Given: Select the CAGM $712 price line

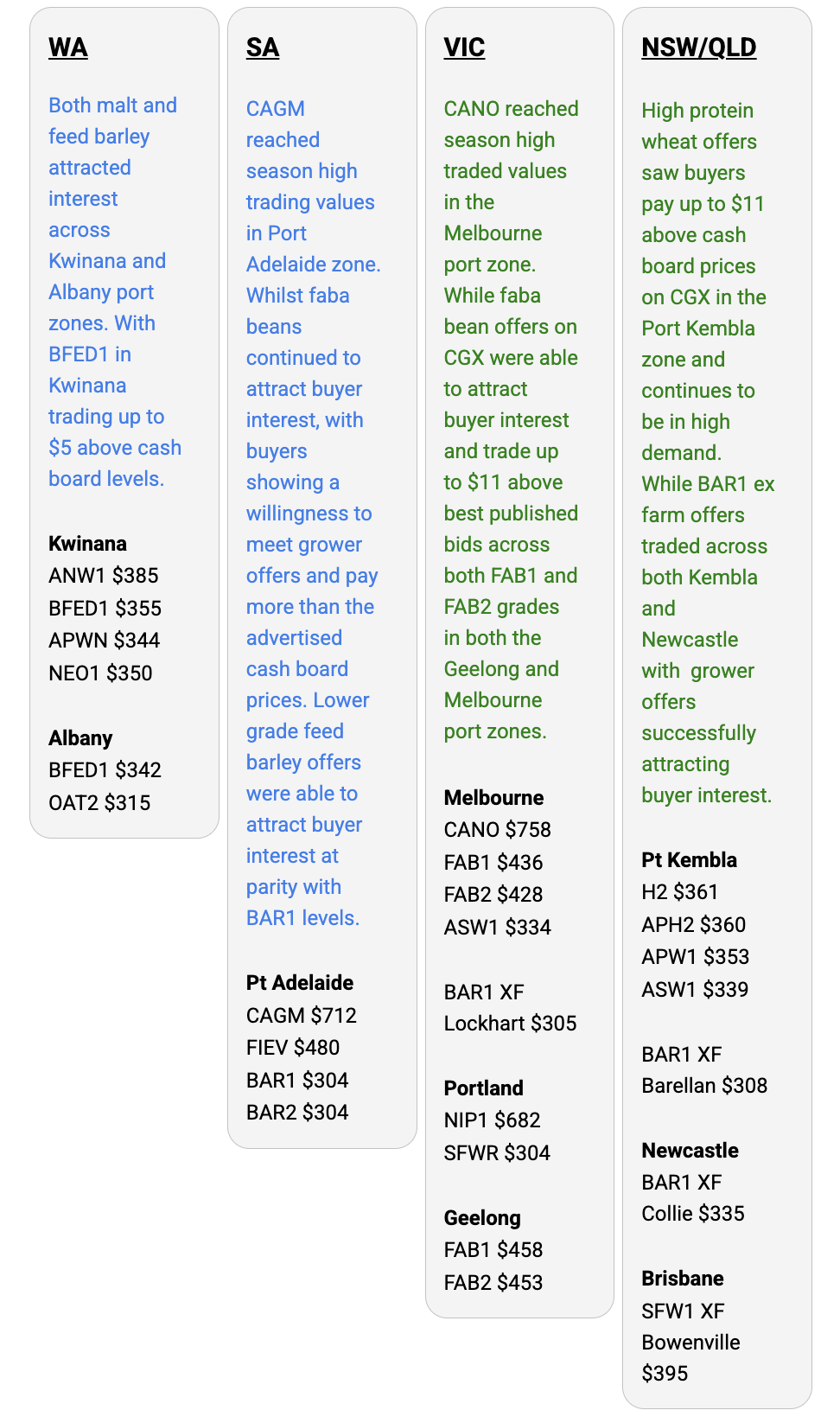Looking at the screenshot, I should (301, 1016).
